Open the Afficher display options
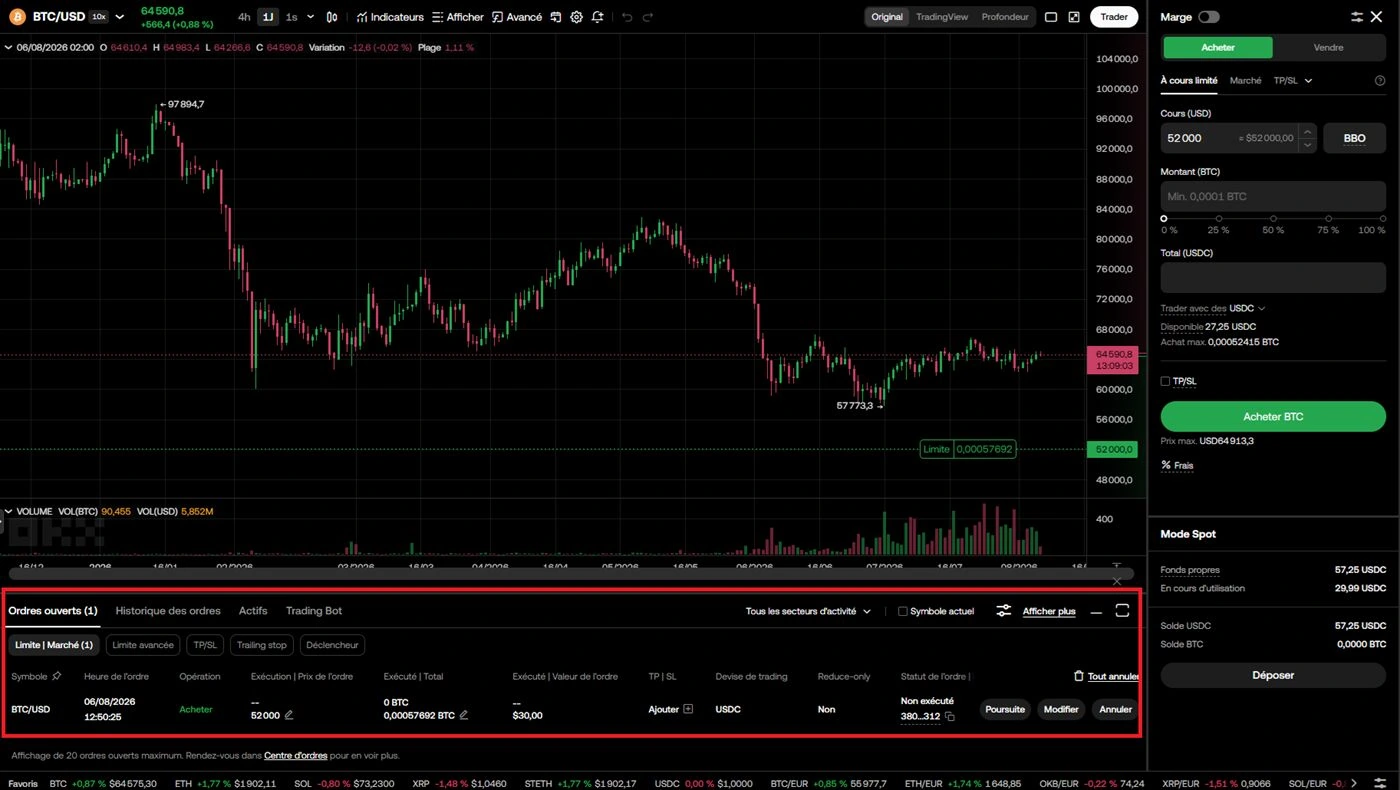Screen dimensions: 1400x790 click(x=458, y=17)
